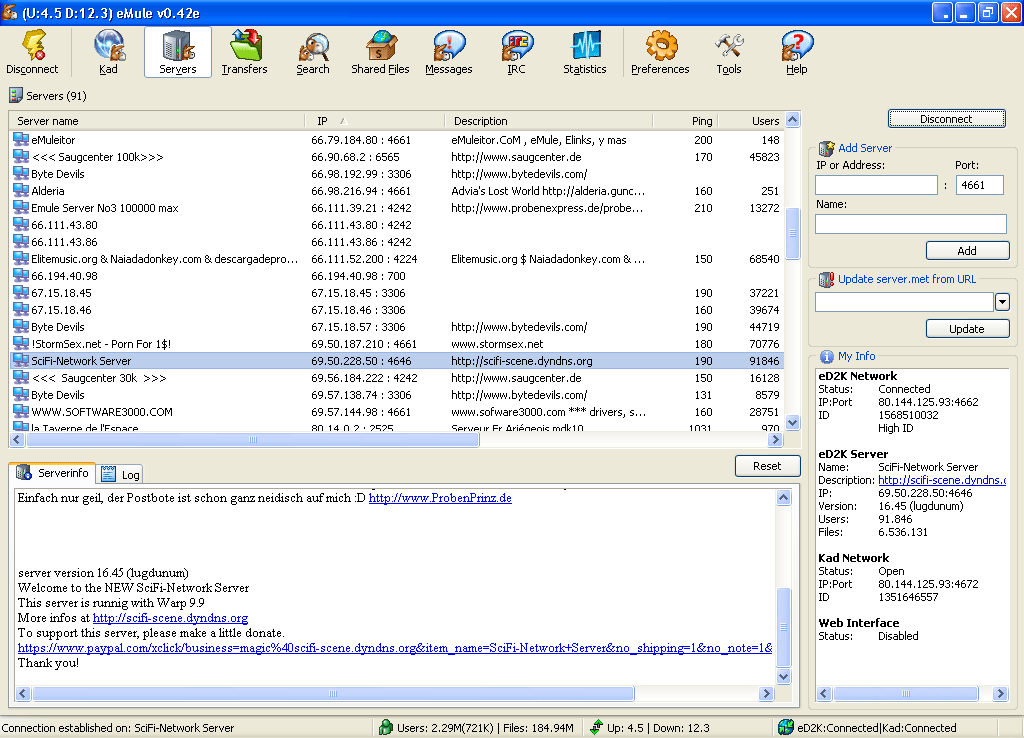Viewport: 1024px width, 738px height.
Task: Click the Add server button
Action: [x=967, y=251]
